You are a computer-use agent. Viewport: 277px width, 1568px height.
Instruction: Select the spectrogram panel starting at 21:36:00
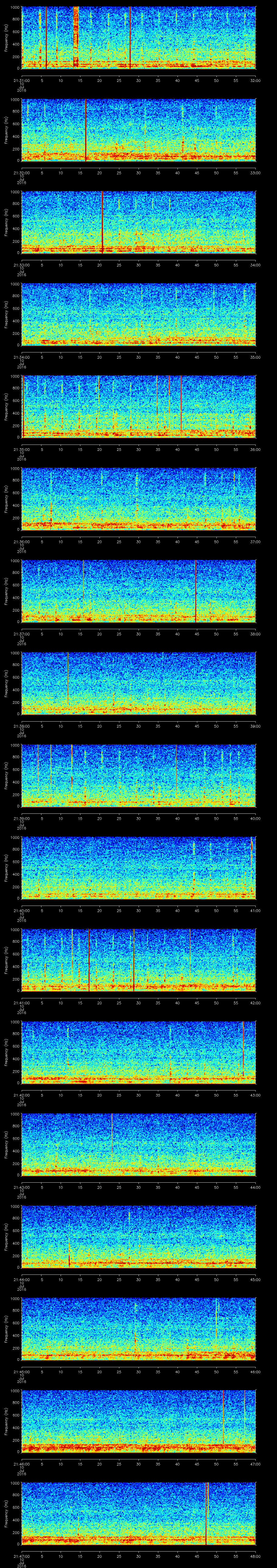tap(138, 499)
